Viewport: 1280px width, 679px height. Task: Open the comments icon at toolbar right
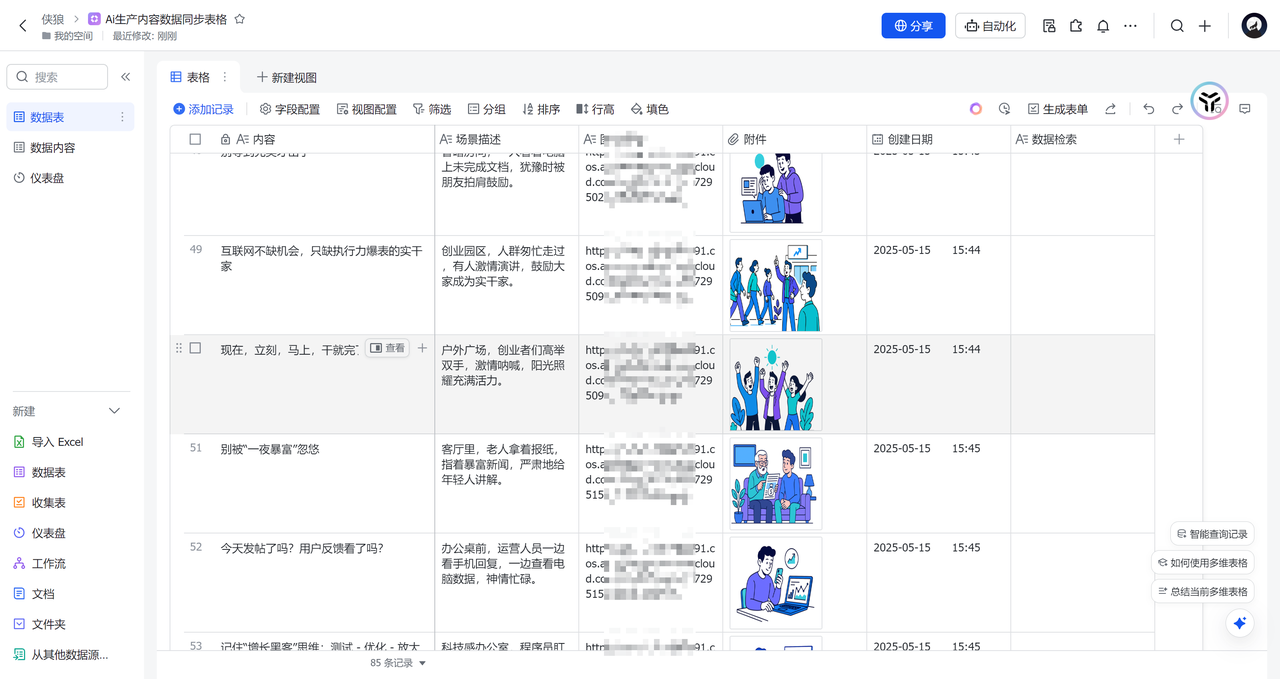1245,109
